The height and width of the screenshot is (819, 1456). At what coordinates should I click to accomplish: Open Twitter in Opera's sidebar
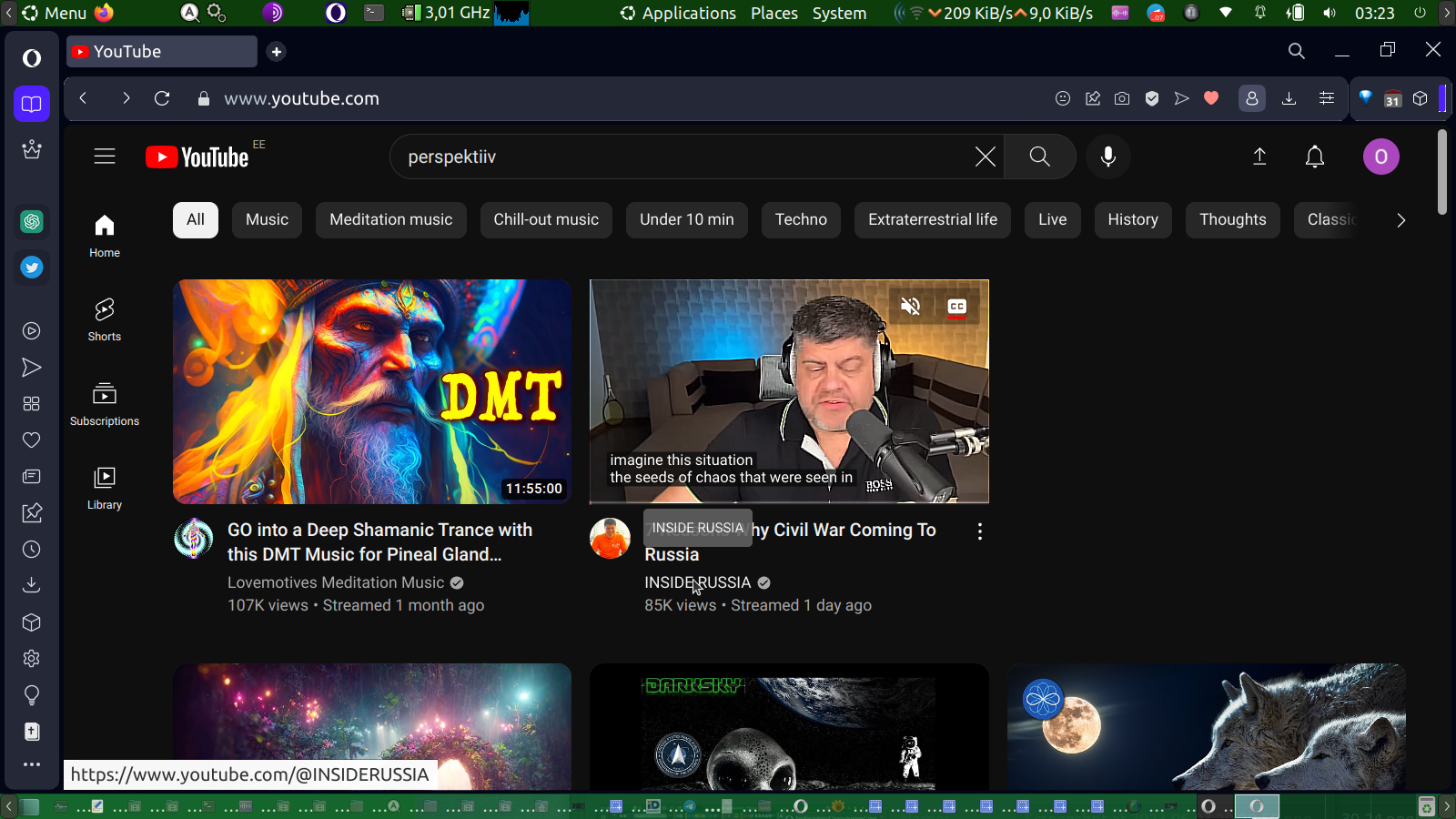(32, 268)
